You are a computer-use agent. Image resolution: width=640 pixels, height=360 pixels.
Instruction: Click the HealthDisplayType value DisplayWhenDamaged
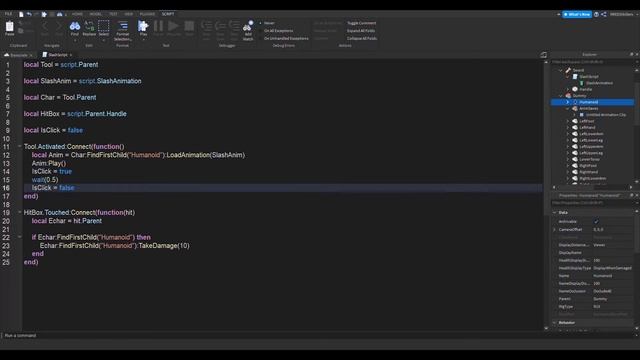(612, 268)
